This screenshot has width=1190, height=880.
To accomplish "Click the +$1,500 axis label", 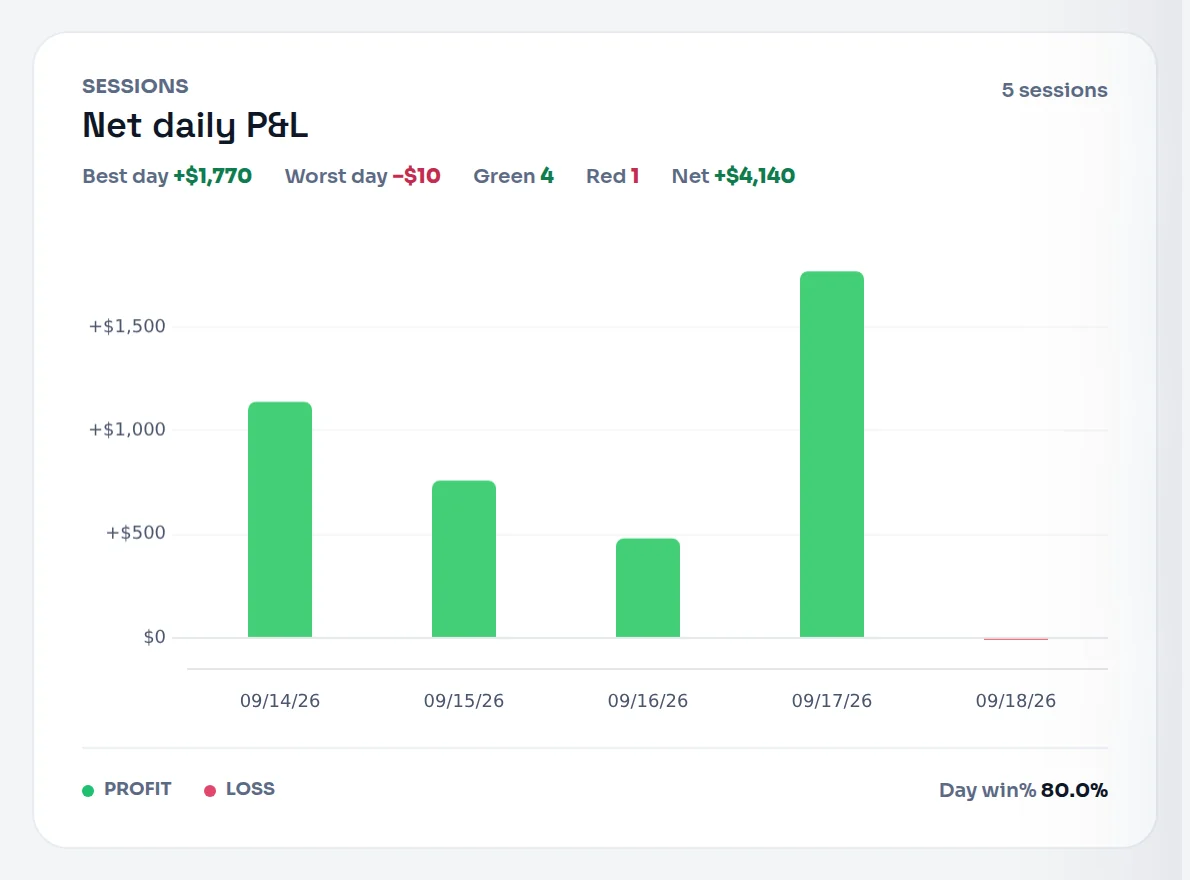I will click(127, 326).
